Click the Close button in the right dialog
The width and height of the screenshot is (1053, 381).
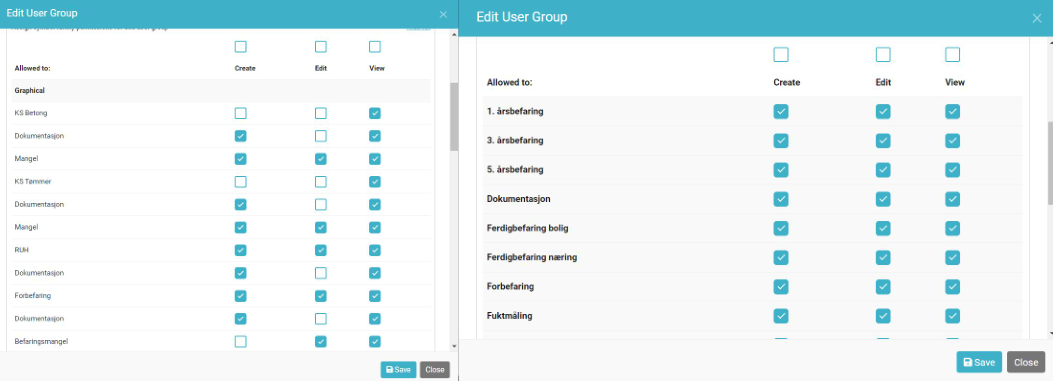click(1026, 362)
